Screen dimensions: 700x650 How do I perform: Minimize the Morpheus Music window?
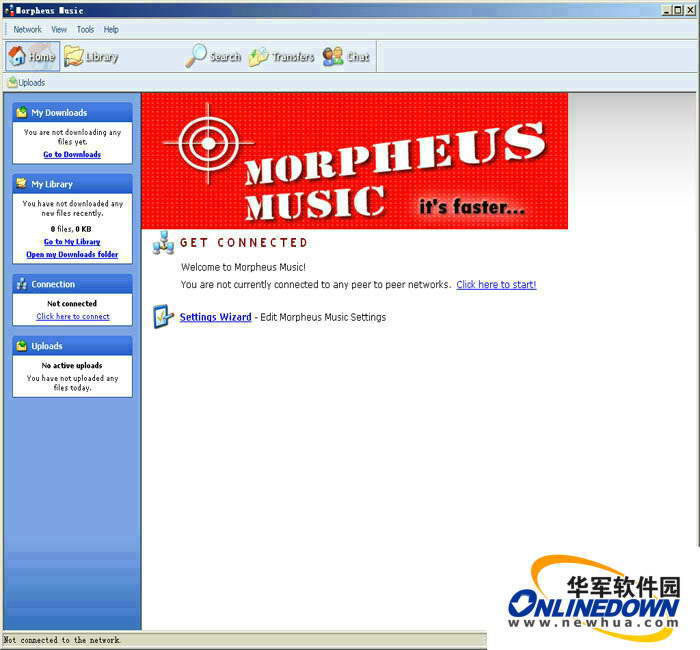tap(667, 10)
